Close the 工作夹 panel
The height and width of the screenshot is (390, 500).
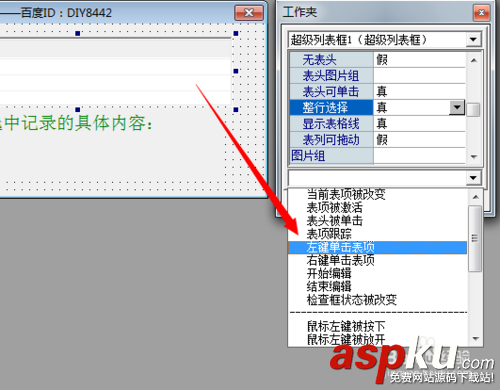click(x=481, y=13)
